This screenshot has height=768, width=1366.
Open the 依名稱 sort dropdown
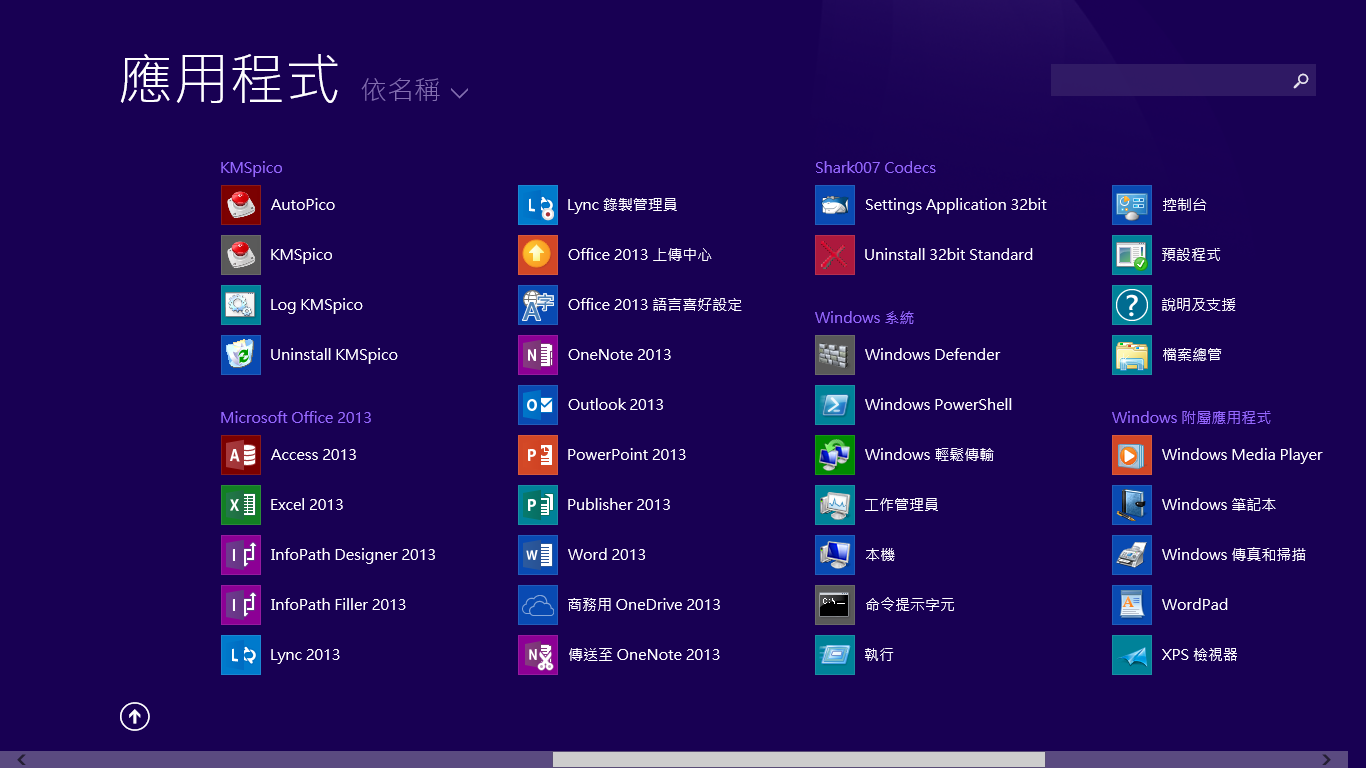tap(415, 91)
